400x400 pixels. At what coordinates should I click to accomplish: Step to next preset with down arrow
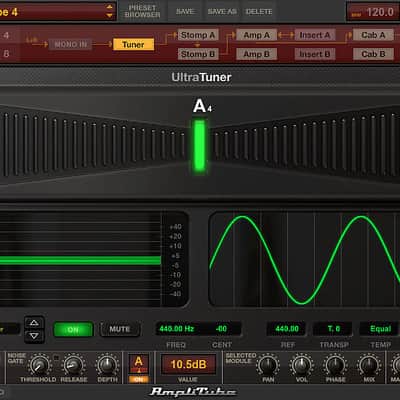(x=109, y=16)
